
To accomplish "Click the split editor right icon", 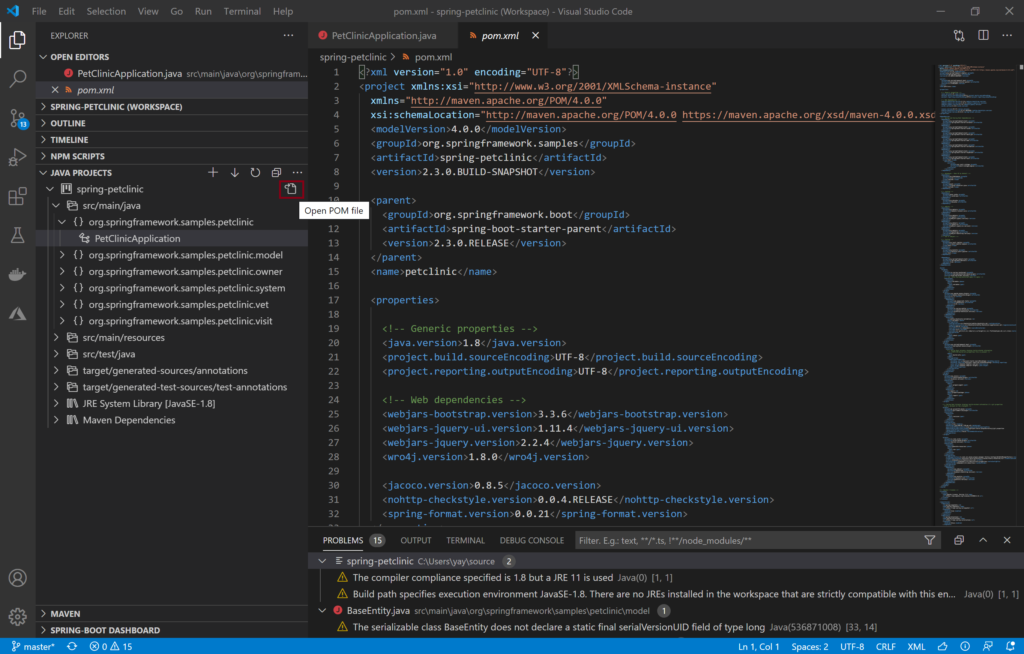I will (983, 35).
